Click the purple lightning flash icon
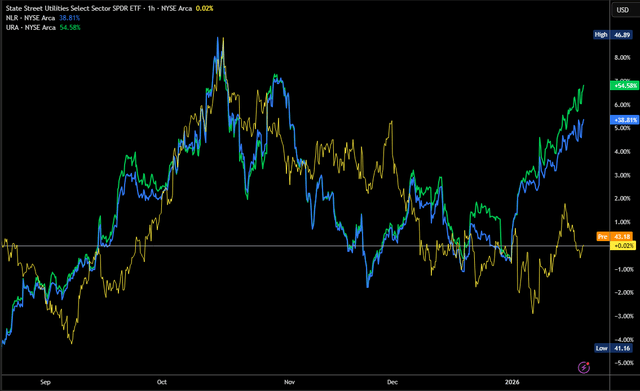 584,367
